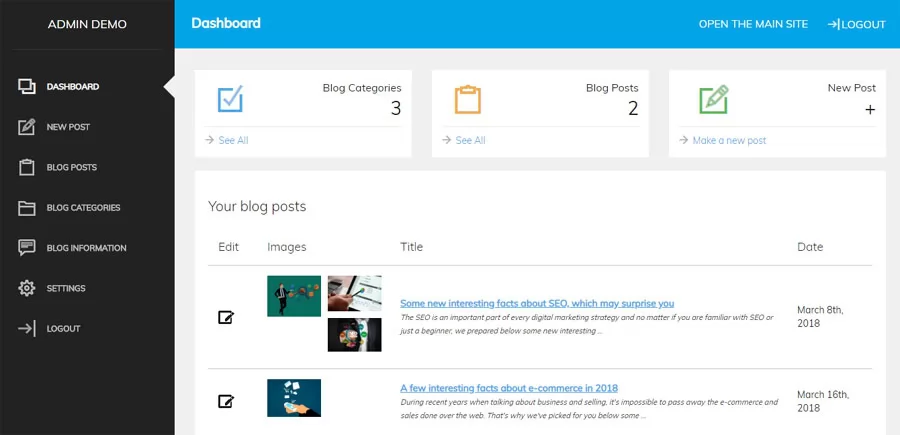
Task: Select Blog Information in the sidebar
Action: (87, 248)
